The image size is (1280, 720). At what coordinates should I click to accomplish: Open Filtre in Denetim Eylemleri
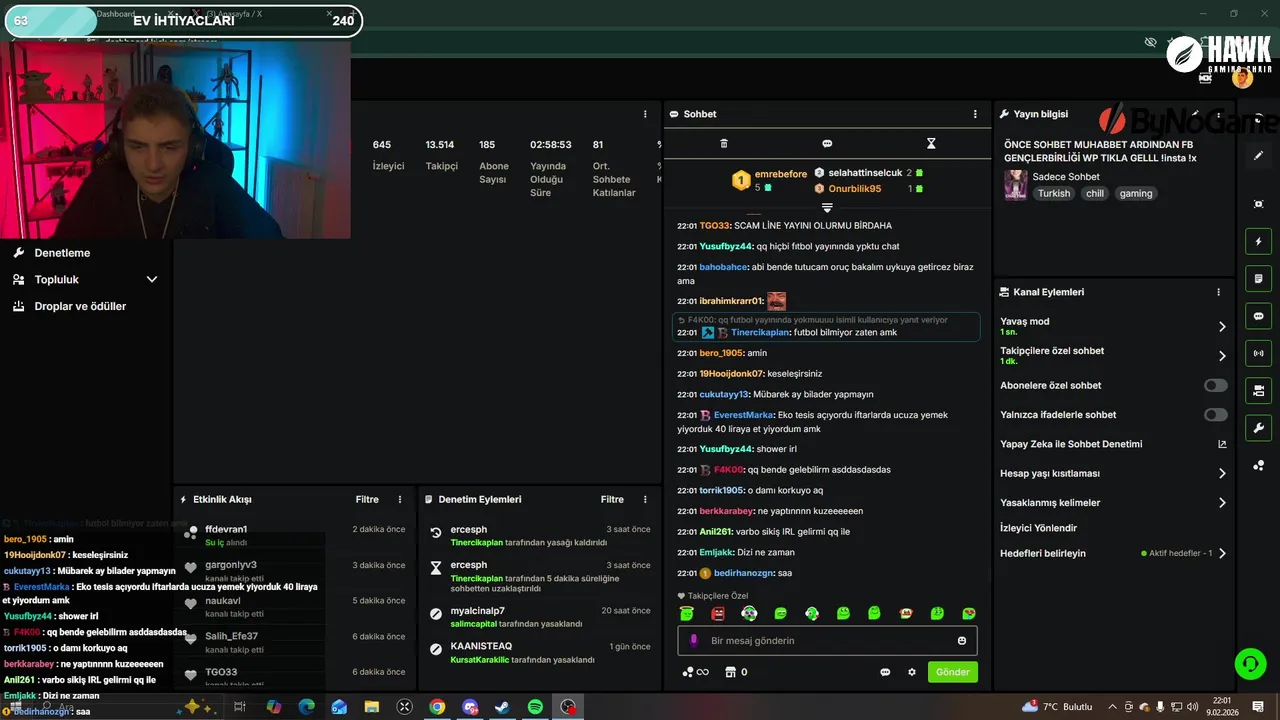pos(612,499)
